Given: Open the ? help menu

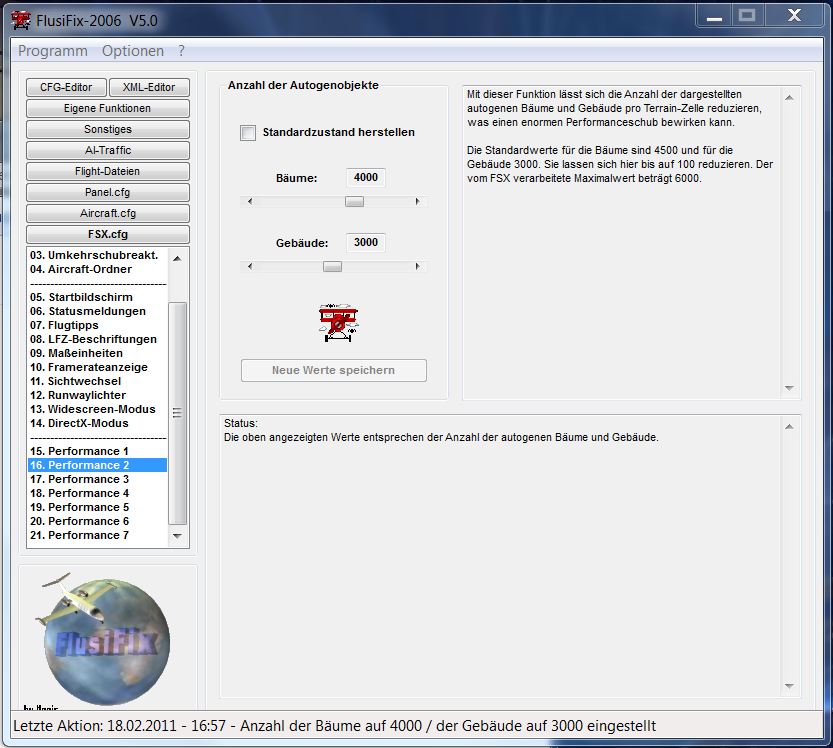Looking at the screenshot, I should pos(181,51).
